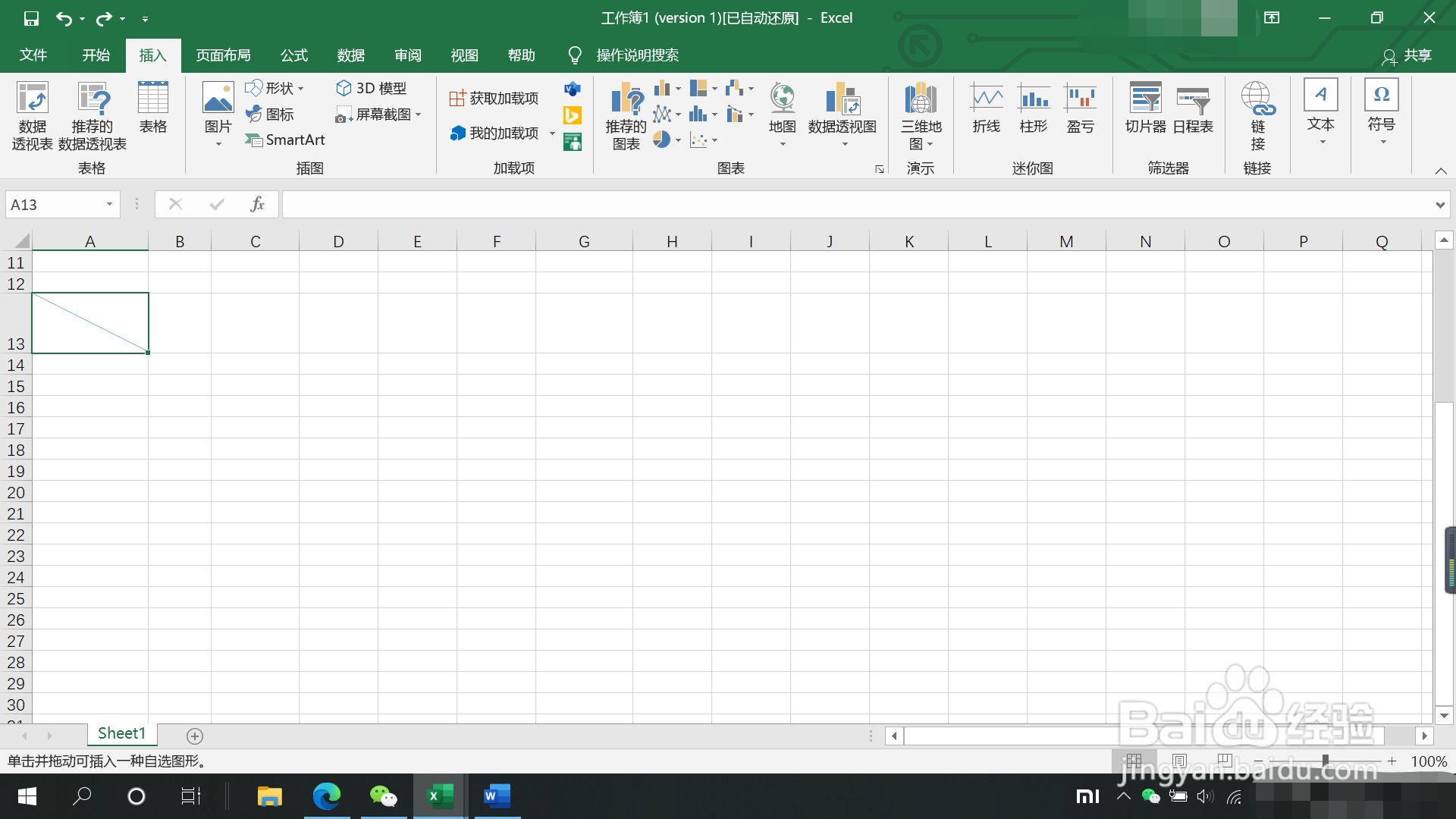1456x819 pixels.
Task: Click the zoom slider handle
Action: click(1325, 761)
